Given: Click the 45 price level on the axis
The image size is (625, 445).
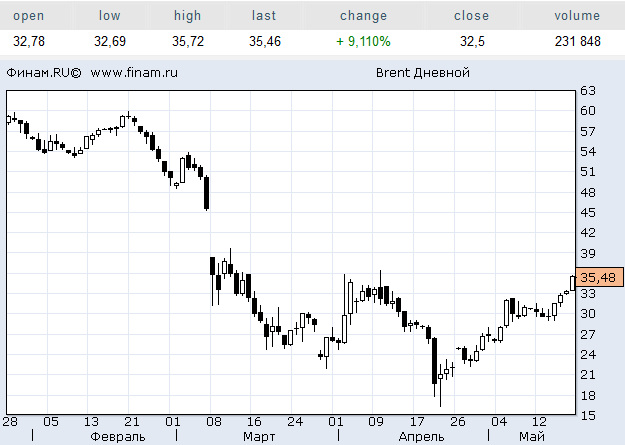Looking at the screenshot, I should pos(589,212).
